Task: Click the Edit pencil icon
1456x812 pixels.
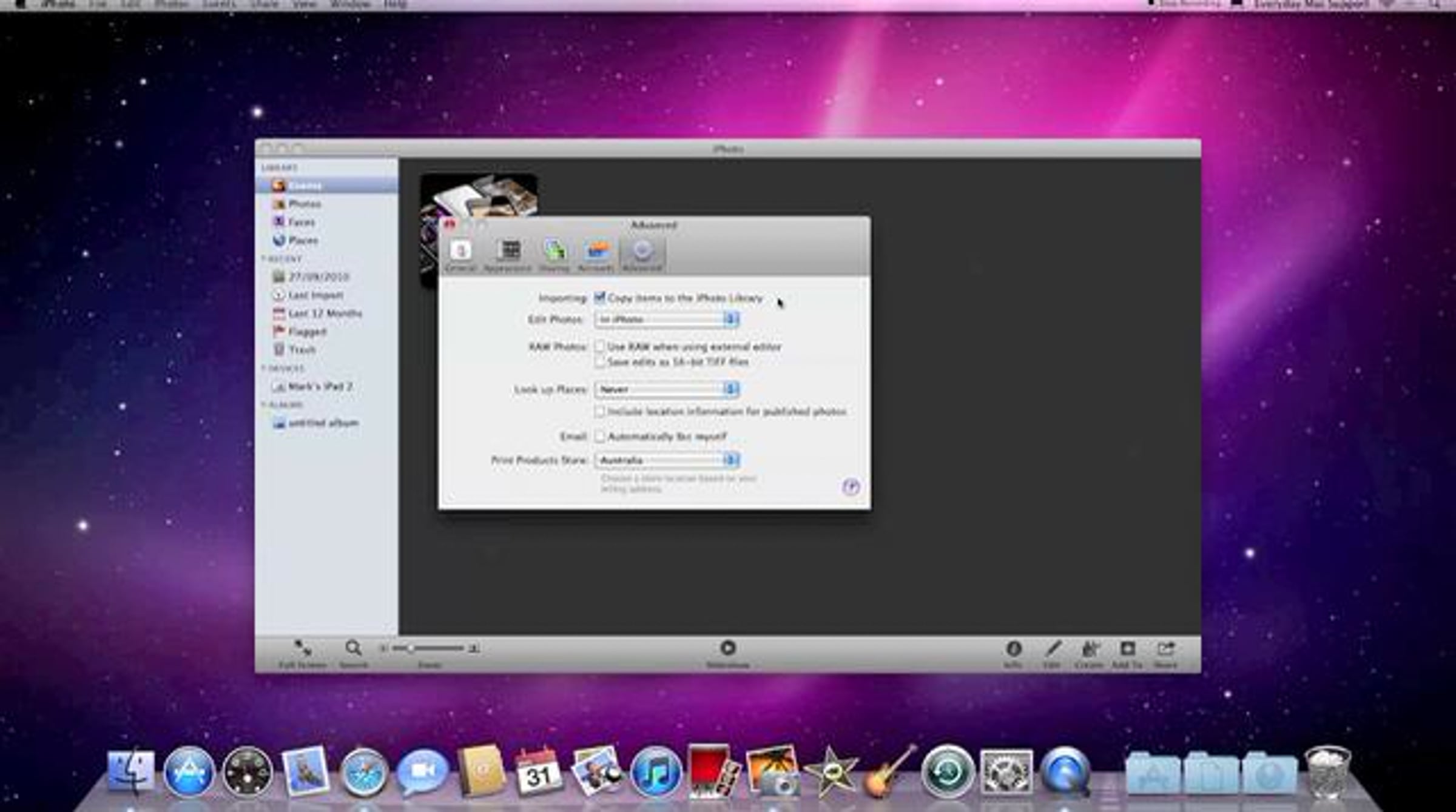Action: click(x=1053, y=649)
